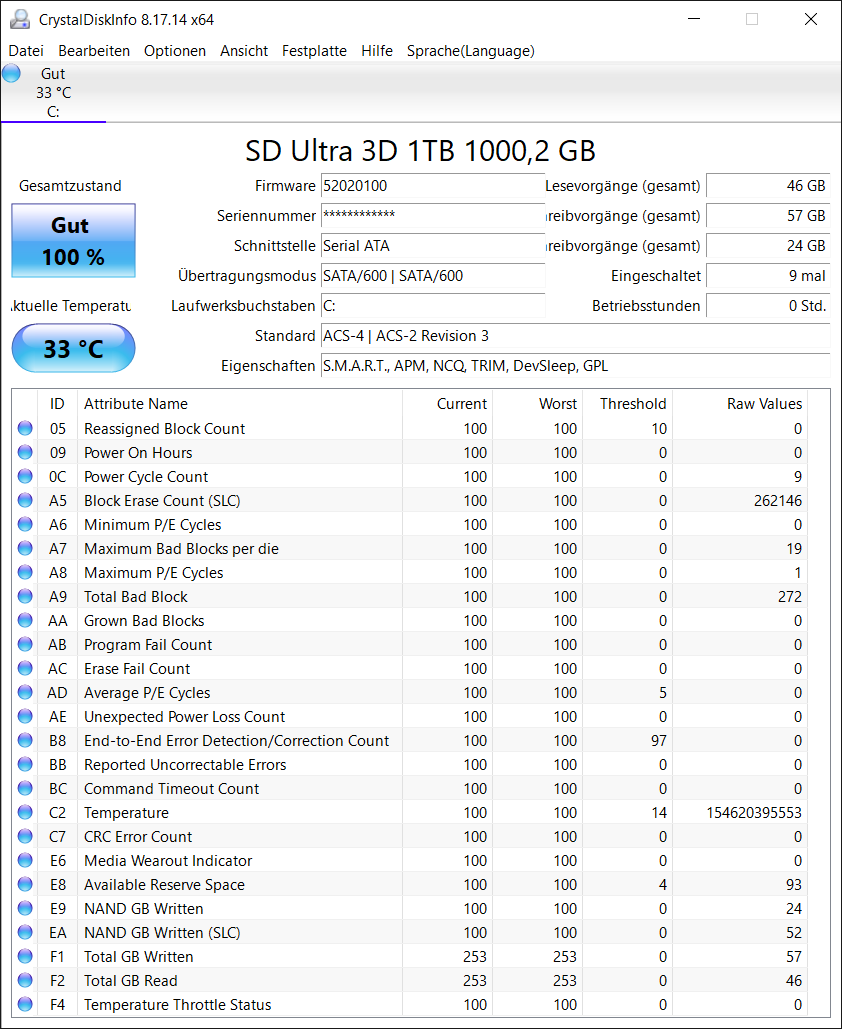The image size is (842, 1029).
Task: Open the Hilfe menu
Action: 377,51
